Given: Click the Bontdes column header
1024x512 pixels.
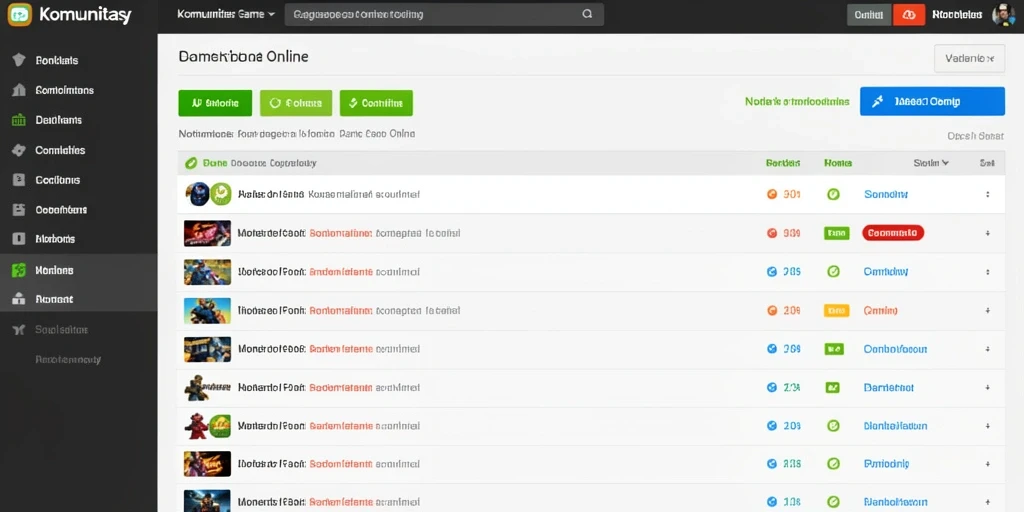Looking at the screenshot, I should point(783,163).
